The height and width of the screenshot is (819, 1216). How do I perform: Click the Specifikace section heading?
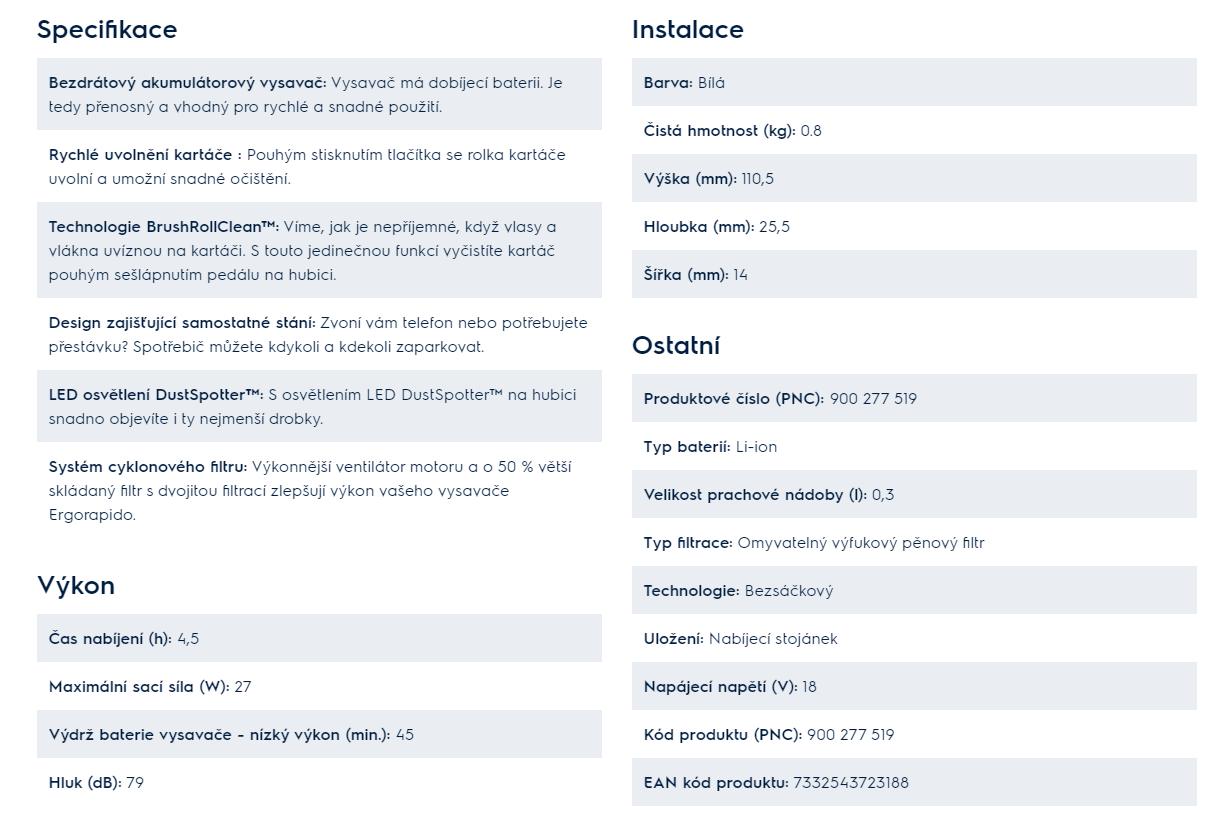[107, 30]
